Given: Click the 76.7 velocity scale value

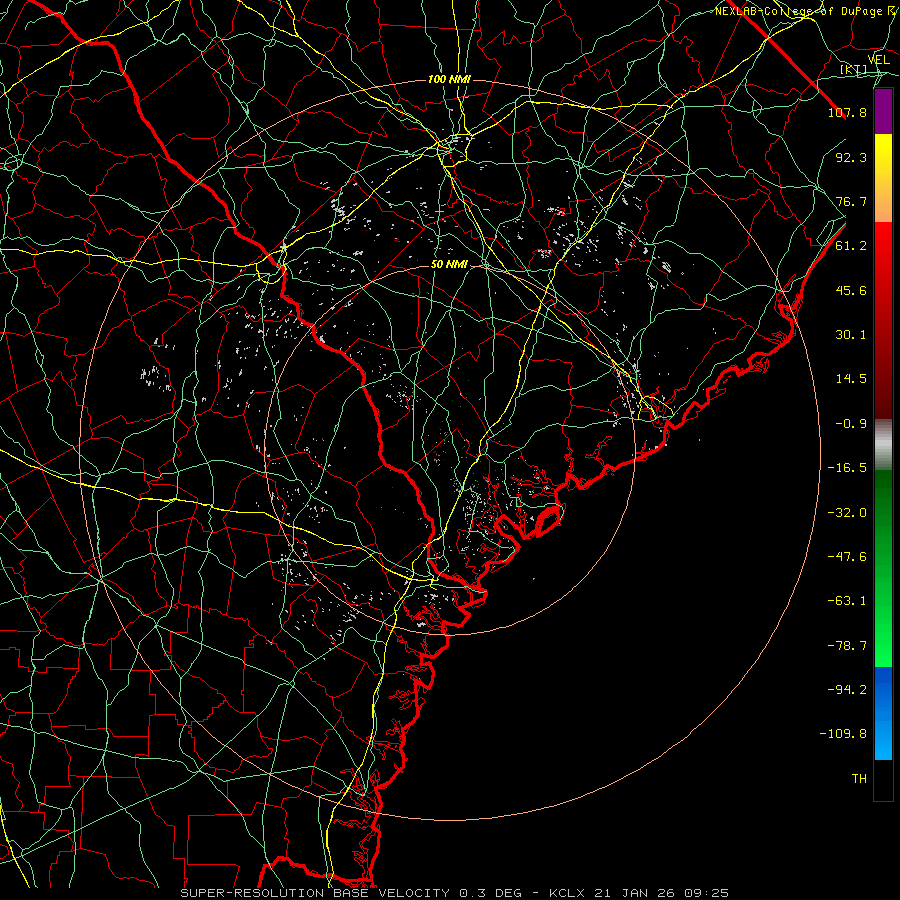Looking at the screenshot, I should click(x=851, y=201).
